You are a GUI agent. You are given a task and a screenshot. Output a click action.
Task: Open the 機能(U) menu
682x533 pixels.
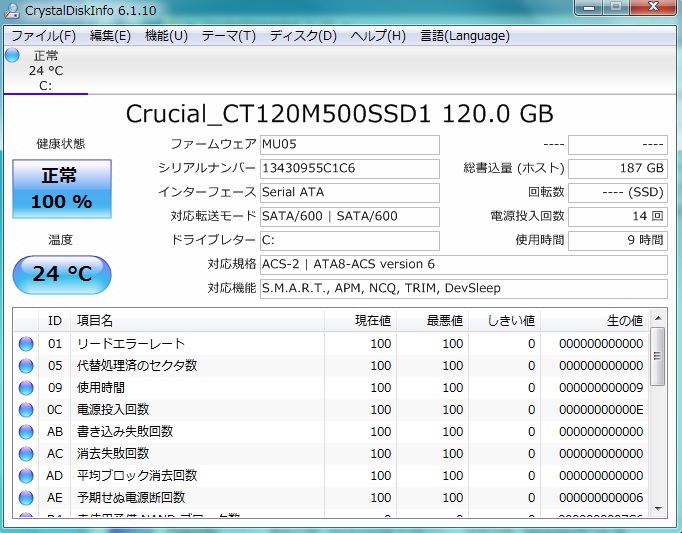pyautogui.click(x=166, y=36)
